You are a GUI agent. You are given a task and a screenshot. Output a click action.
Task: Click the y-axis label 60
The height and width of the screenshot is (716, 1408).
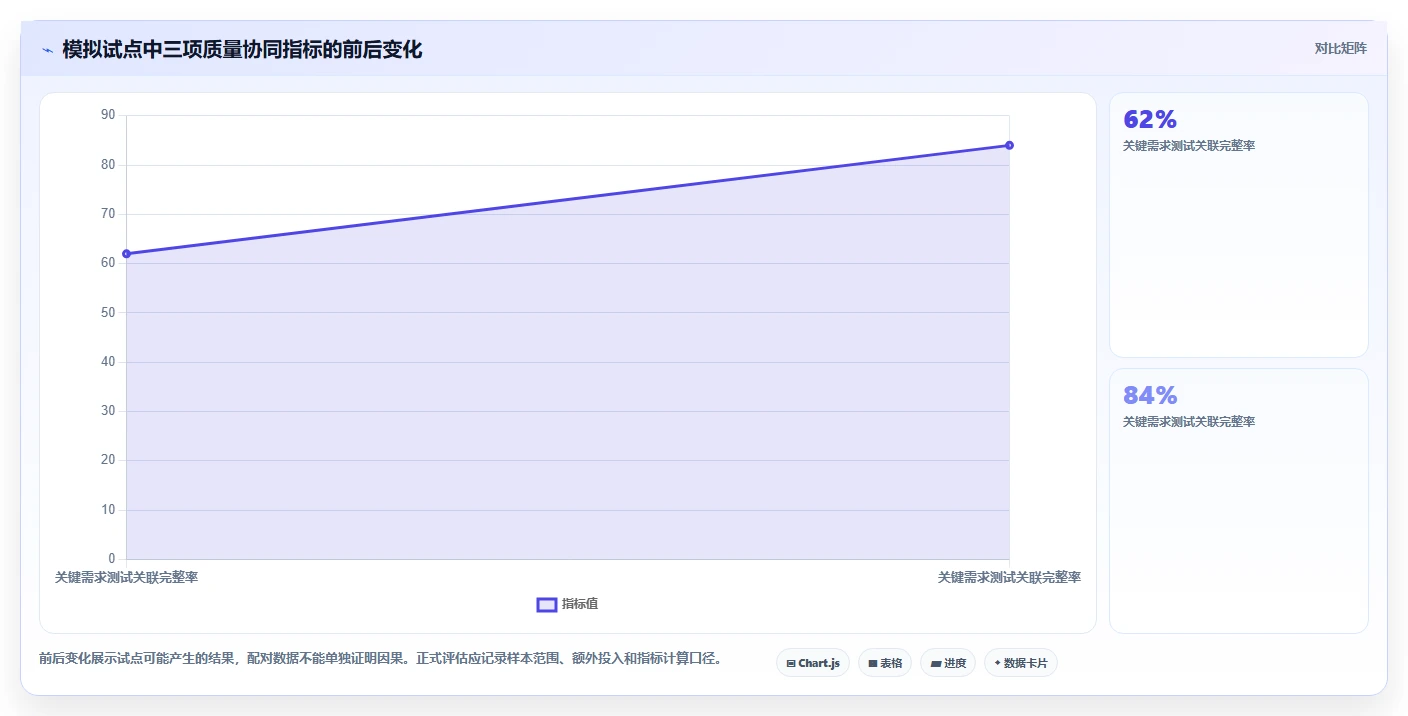point(108,263)
